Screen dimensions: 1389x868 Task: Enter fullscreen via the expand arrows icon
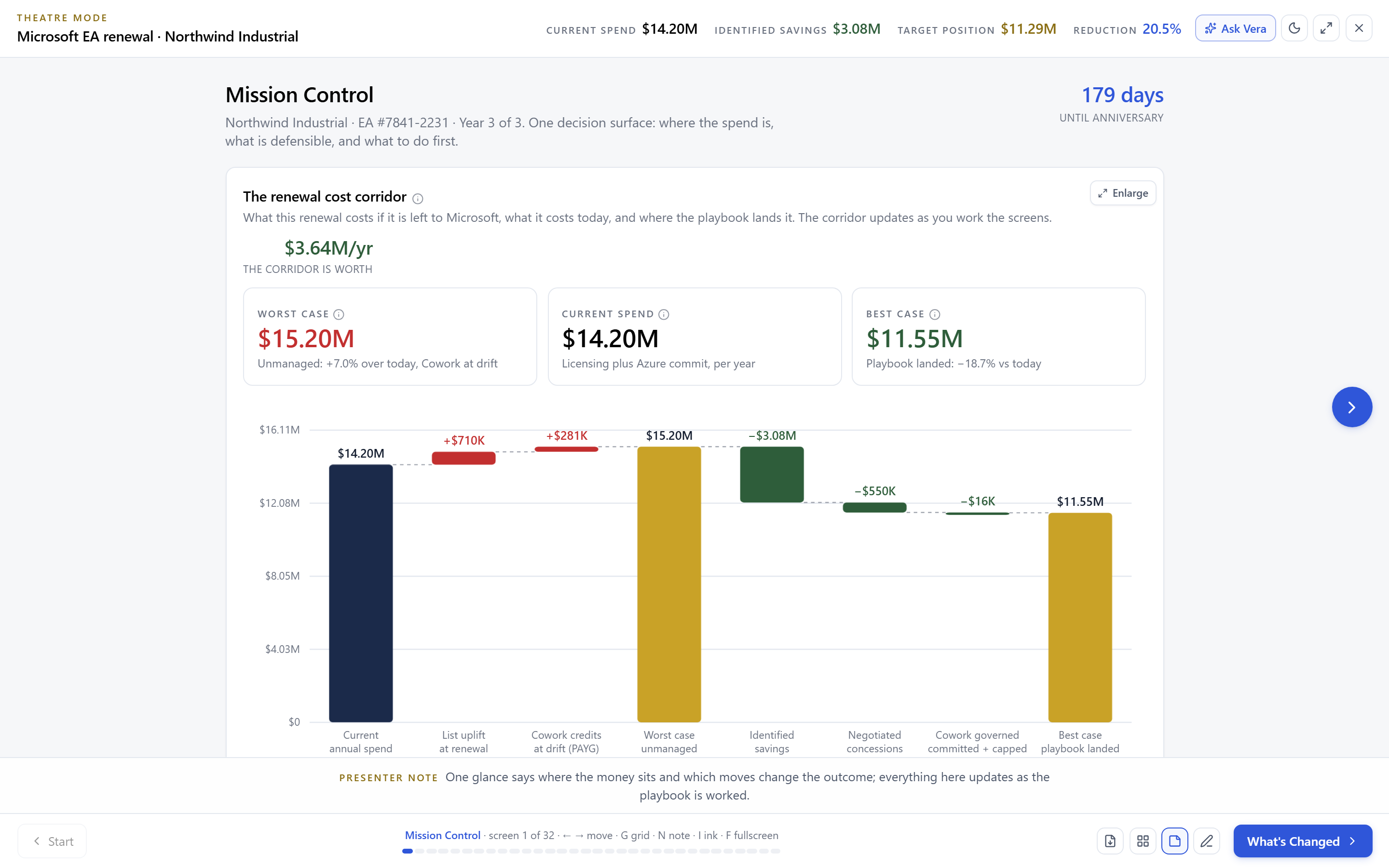[1326, 28]
